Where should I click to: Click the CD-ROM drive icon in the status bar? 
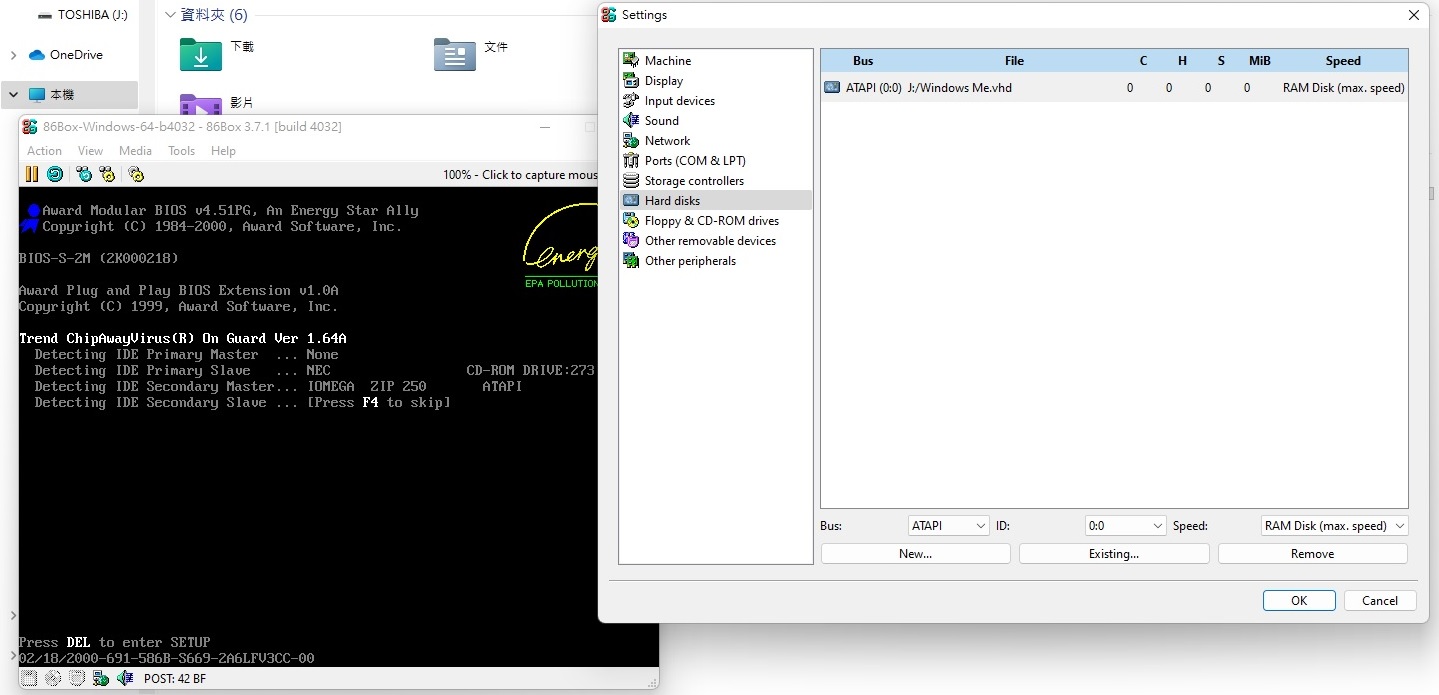point(52,677)
